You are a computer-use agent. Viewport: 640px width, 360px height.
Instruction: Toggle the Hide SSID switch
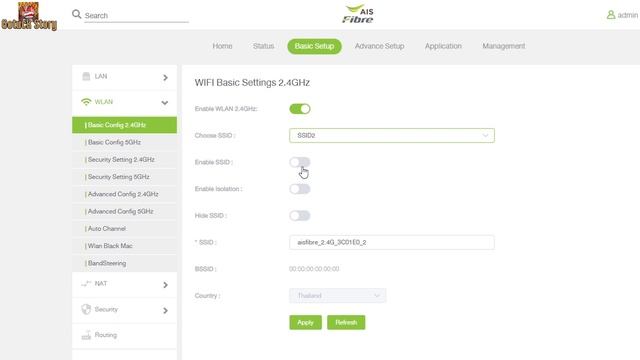(300, 216)
